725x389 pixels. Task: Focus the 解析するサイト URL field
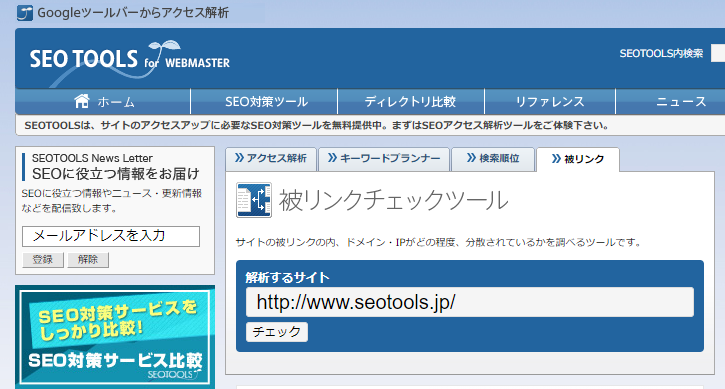pos(470,302)
